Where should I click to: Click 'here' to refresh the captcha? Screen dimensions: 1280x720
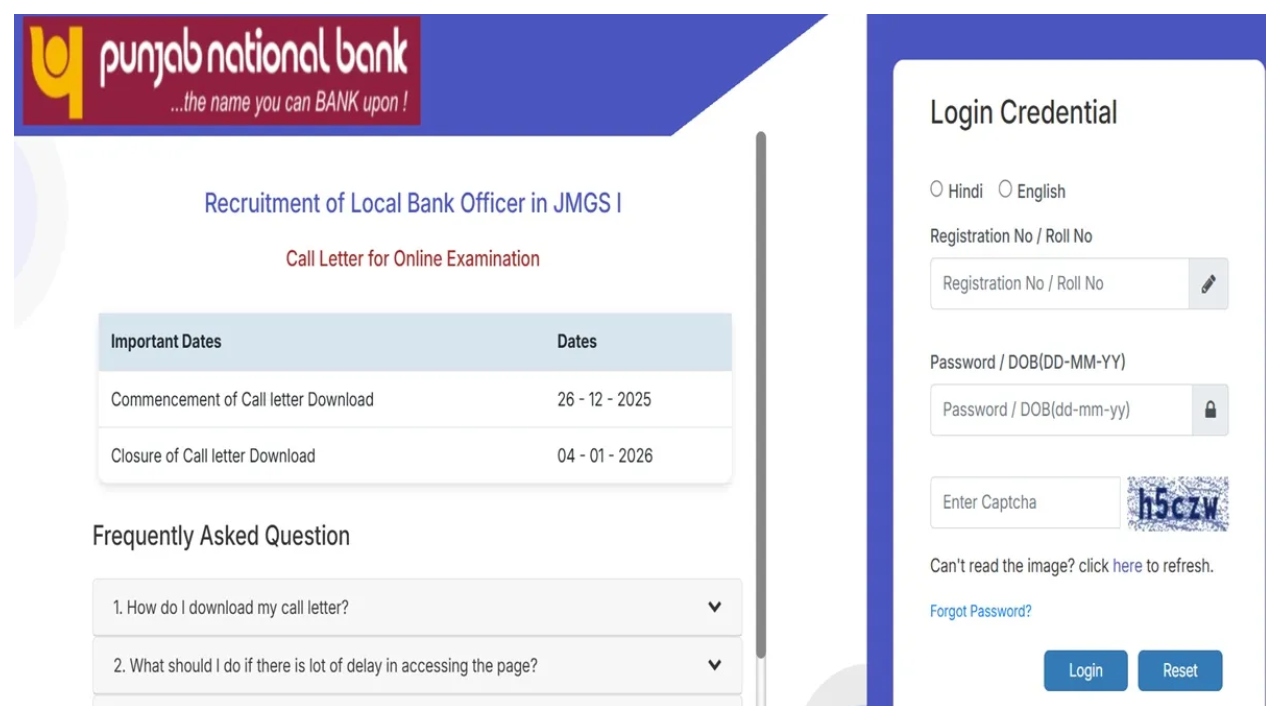(x=1126, y=565)
